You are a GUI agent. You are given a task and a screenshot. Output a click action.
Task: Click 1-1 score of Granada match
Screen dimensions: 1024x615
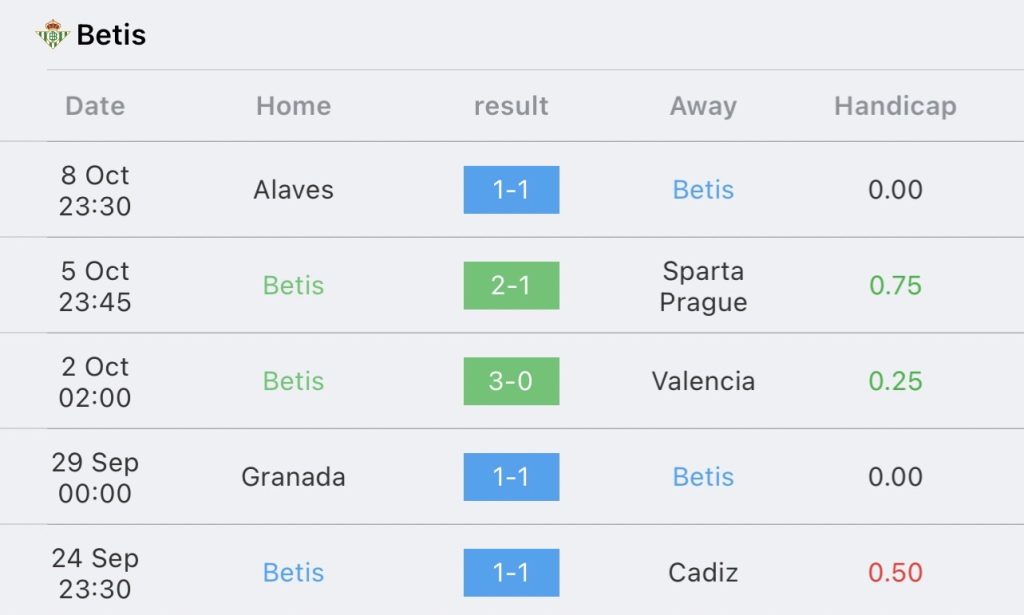point(511,477)
